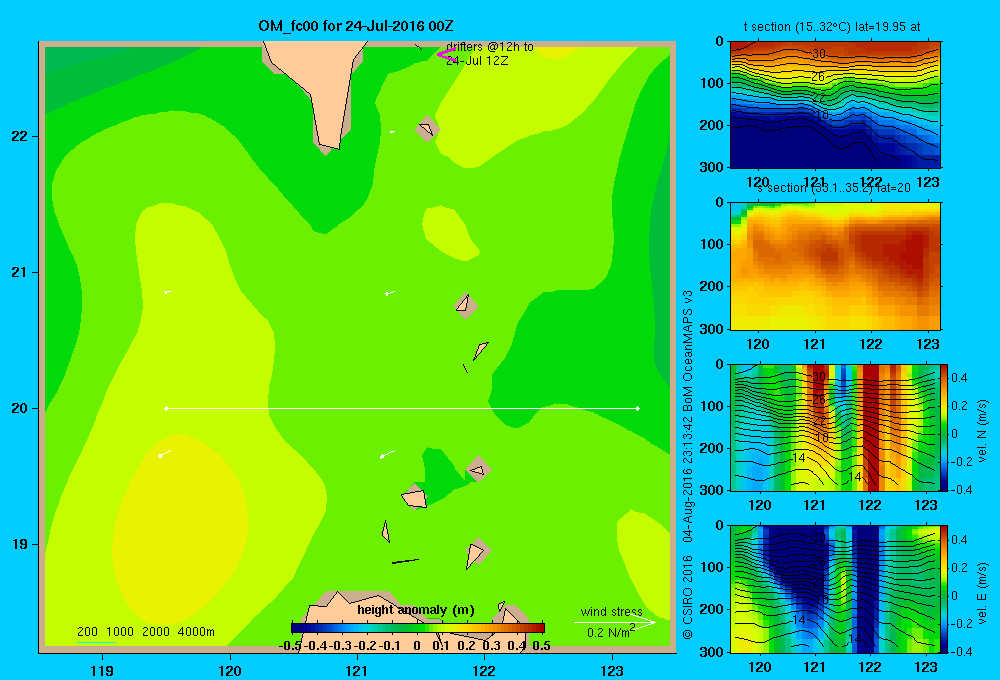Click the yellow high anomaly region near 19.2N
This screenshot has width=1000, height=680.
click(x=182, y=529)
